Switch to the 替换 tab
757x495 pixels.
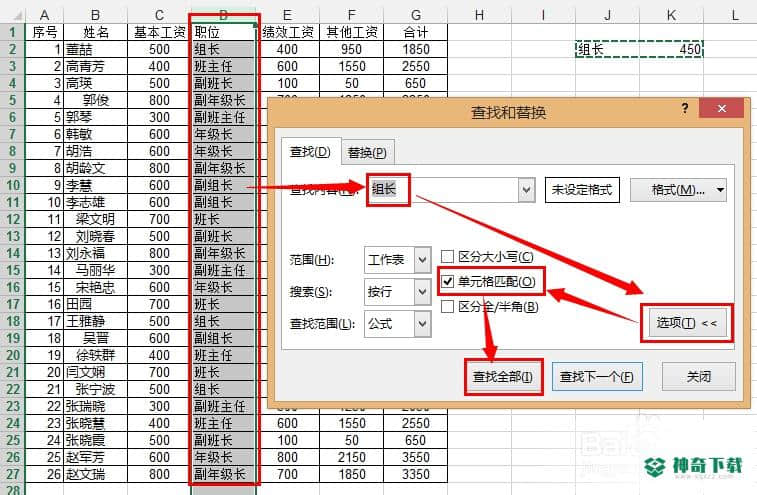[367, 153]
